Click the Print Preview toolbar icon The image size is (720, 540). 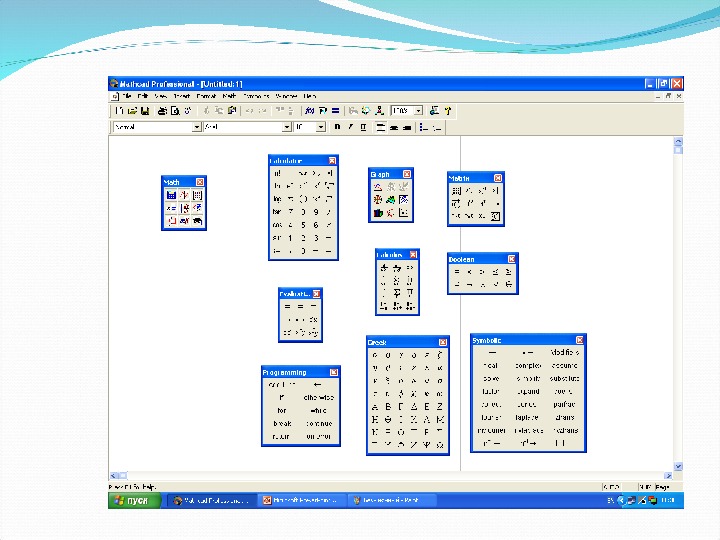point(175,111)
